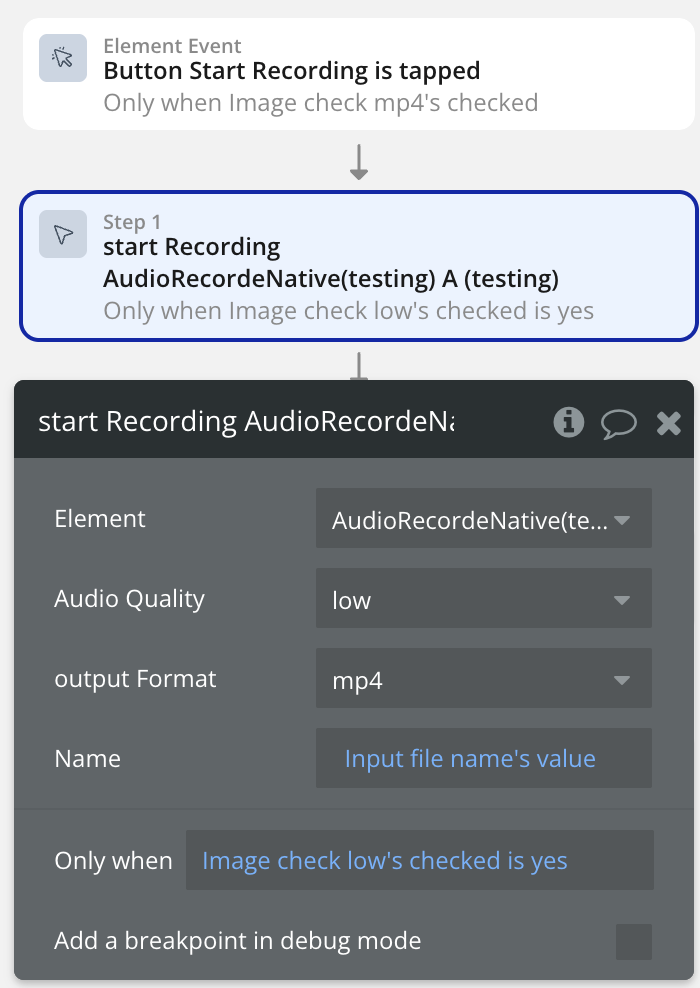Image resolution: width=700 pixels, height=988 pixels.
Task: Open the comment speech bubble icon
Action: [x=619, y=423]
